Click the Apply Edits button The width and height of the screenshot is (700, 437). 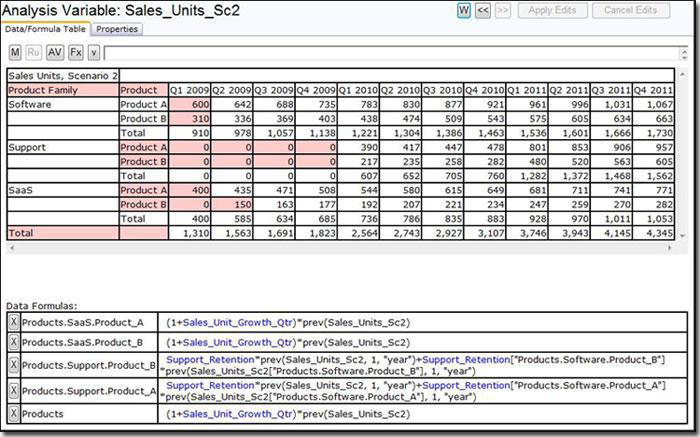(552, 10)
